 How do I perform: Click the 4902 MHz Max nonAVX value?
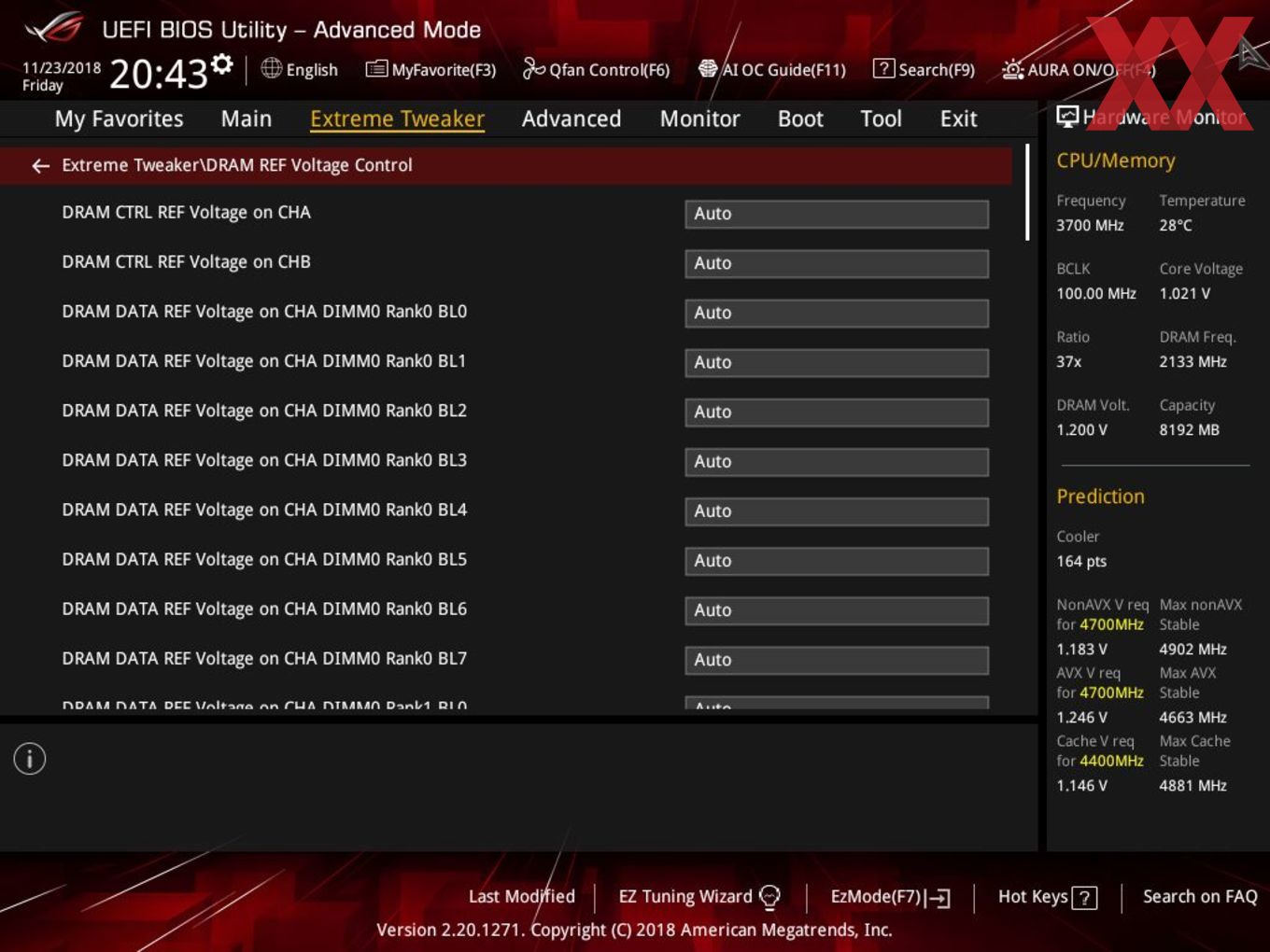[x=1192, y=649]
